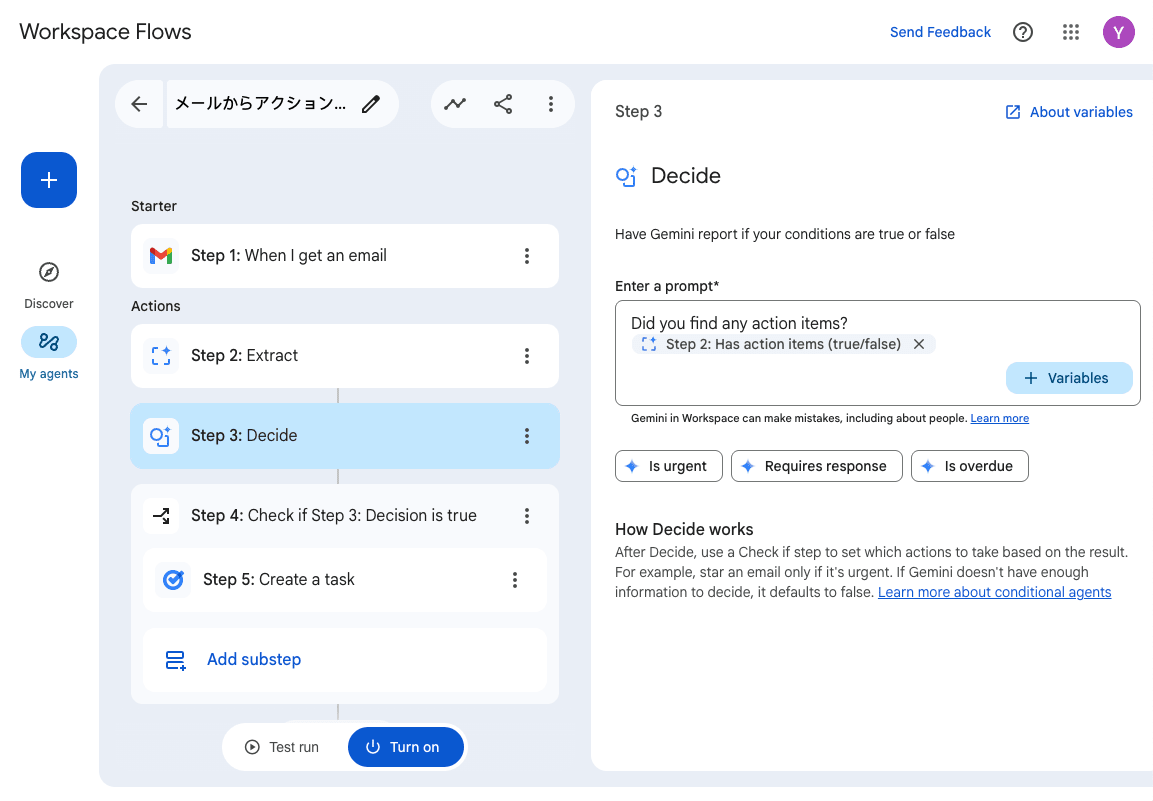Click Extract icon in Step 2

click(x=161, y=356)
